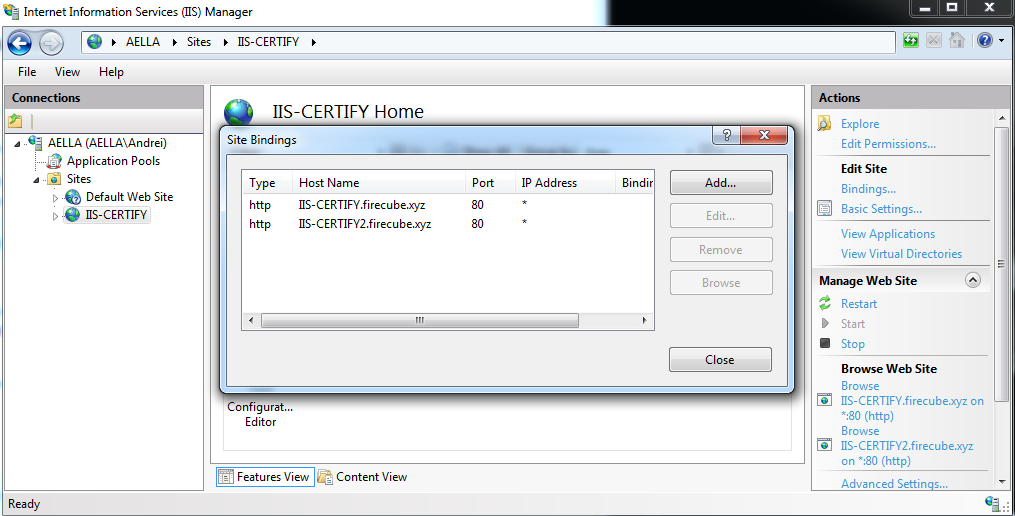Click the Sites folder icon
This screenshot has width=1015, height=516.
coord(55,179)
